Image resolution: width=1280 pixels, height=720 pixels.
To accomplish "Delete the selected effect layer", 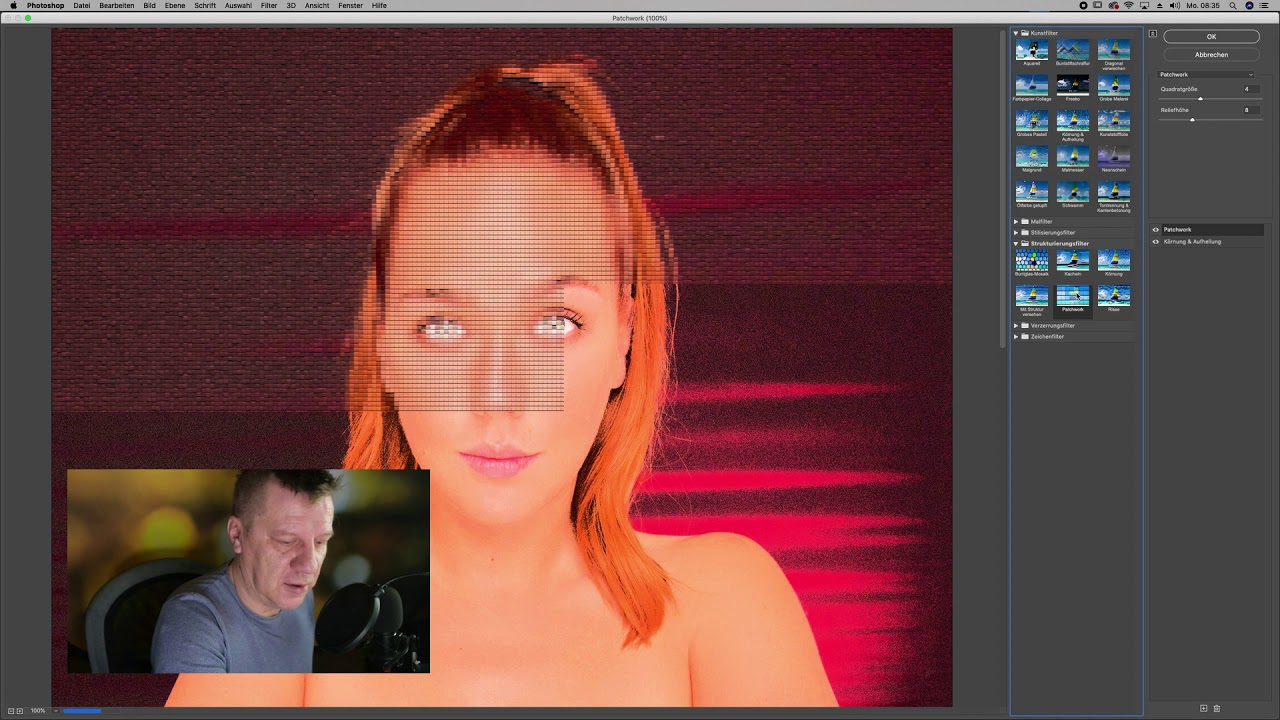I will click(x=1217, y=708).
